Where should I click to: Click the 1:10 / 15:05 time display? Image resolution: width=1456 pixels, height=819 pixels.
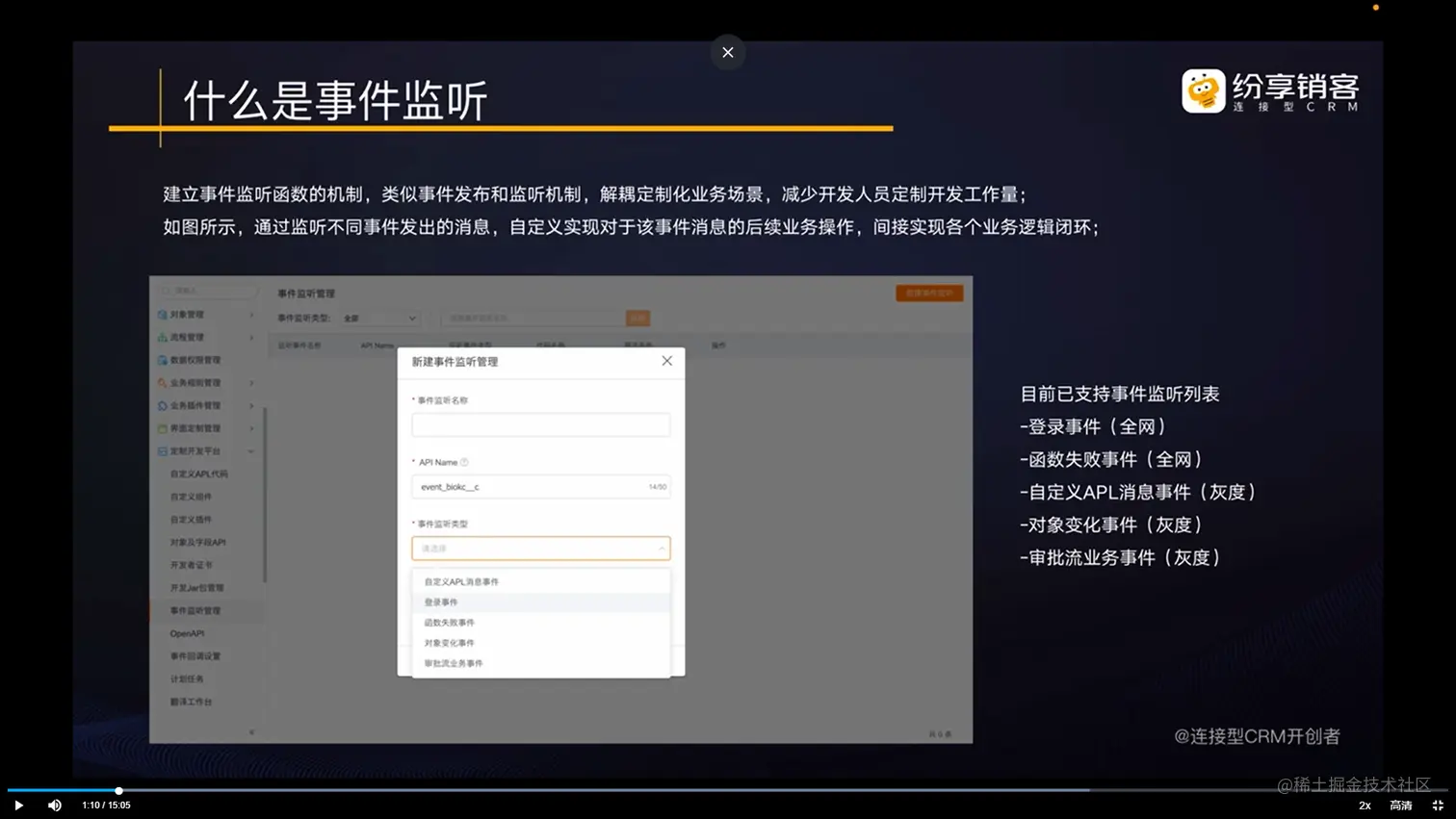click(106, 806)
